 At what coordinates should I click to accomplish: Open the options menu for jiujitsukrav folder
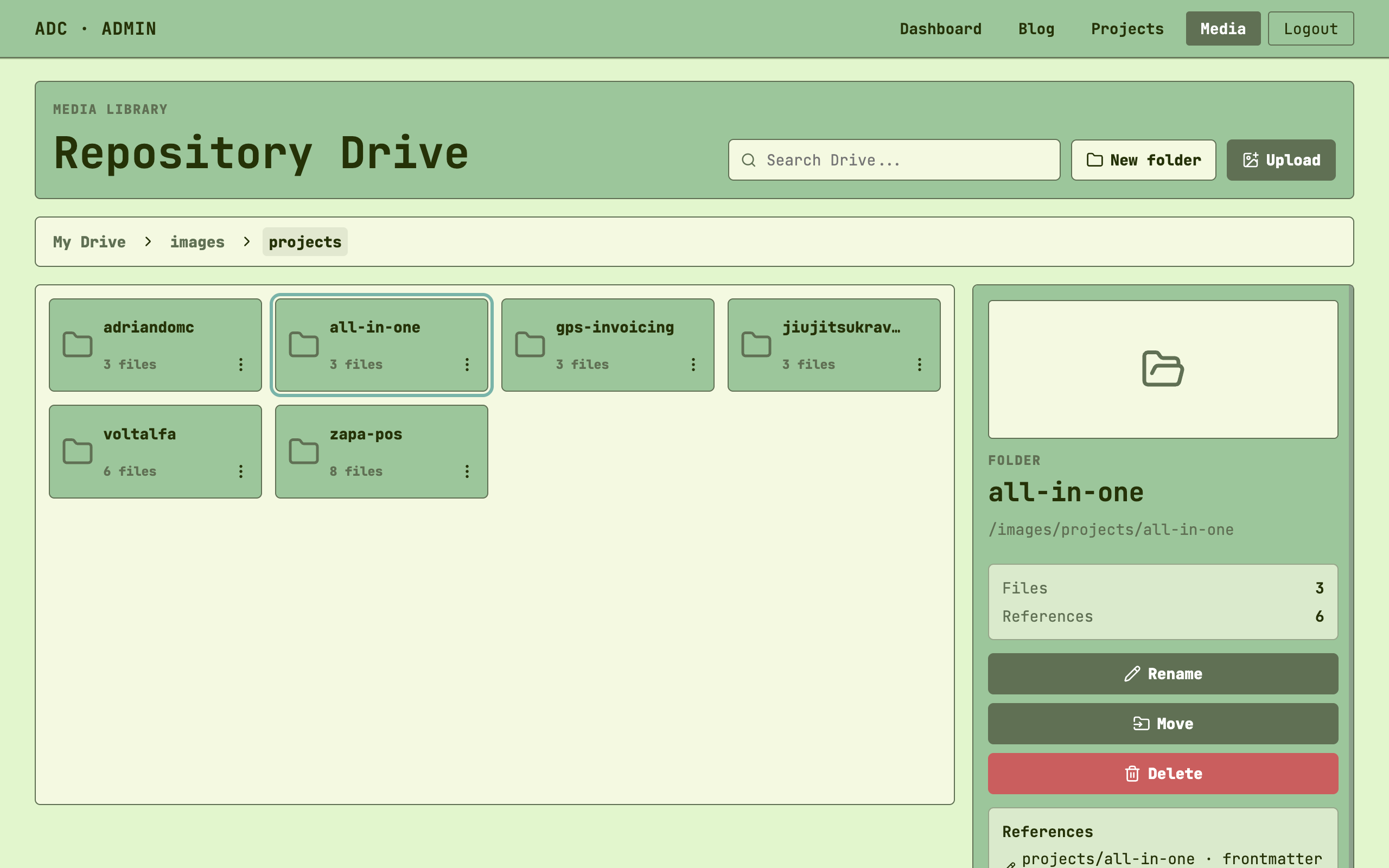[x=920, y=365]
